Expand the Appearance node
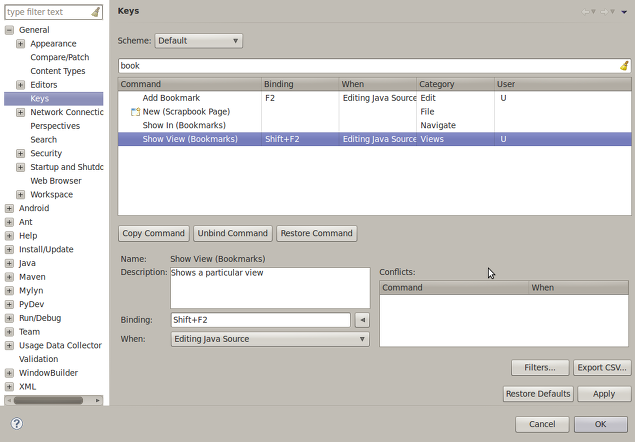Screen dimensions: 635x442 point(21,44)
